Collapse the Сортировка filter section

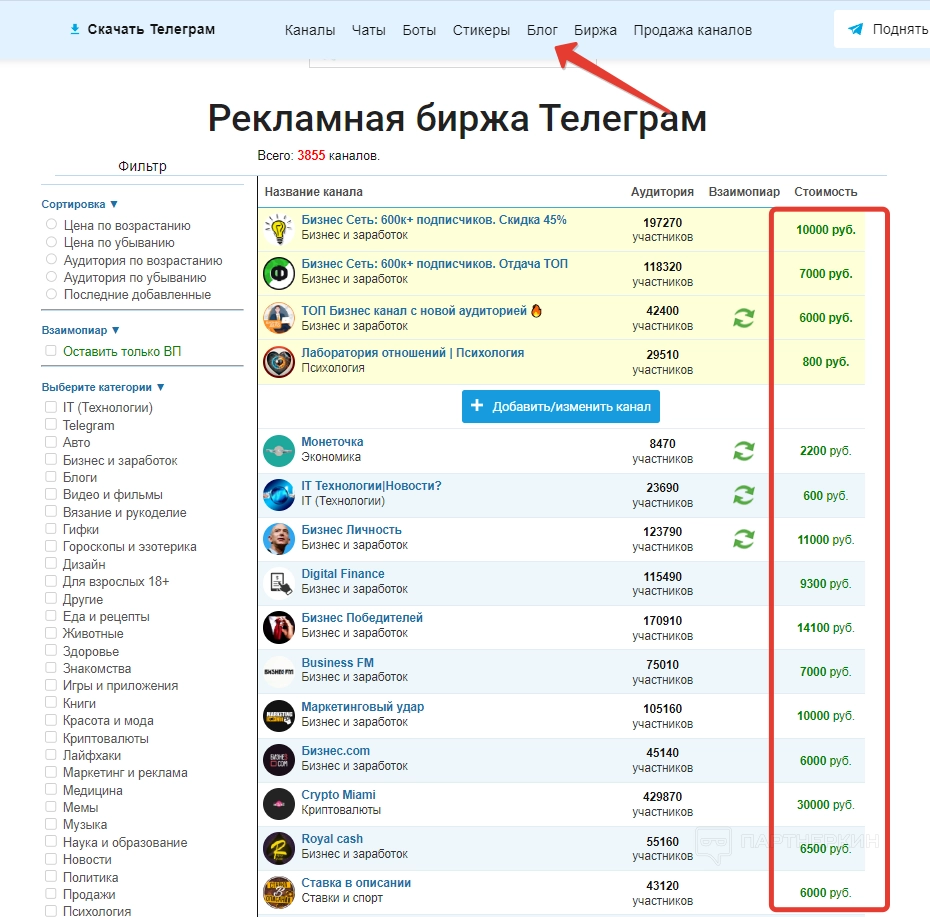click(x=79, y=204)
